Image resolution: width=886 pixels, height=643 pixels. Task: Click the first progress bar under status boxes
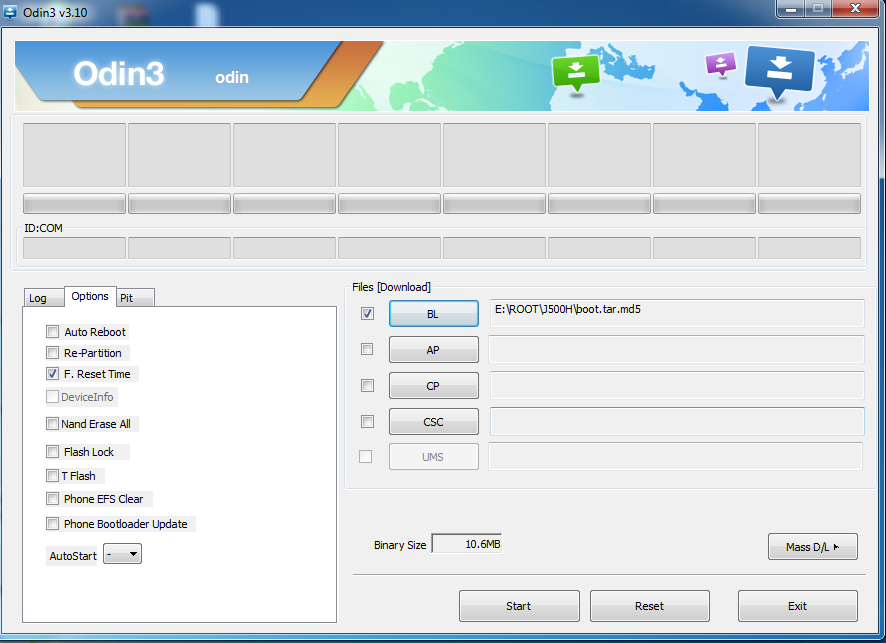click(75, 204)
